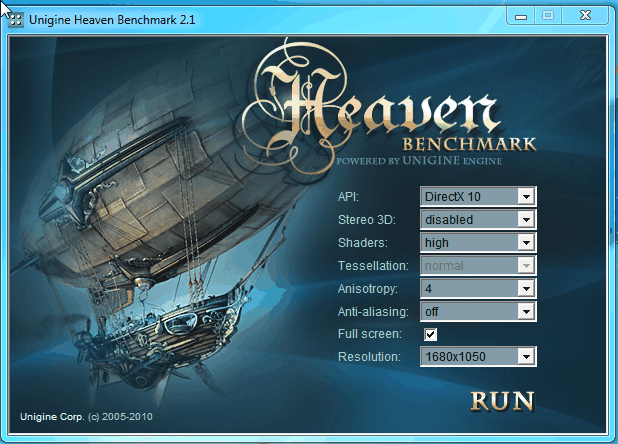Click the 'Shaders:' label
This screenshot has width=618, height=444.
[363, 243]
